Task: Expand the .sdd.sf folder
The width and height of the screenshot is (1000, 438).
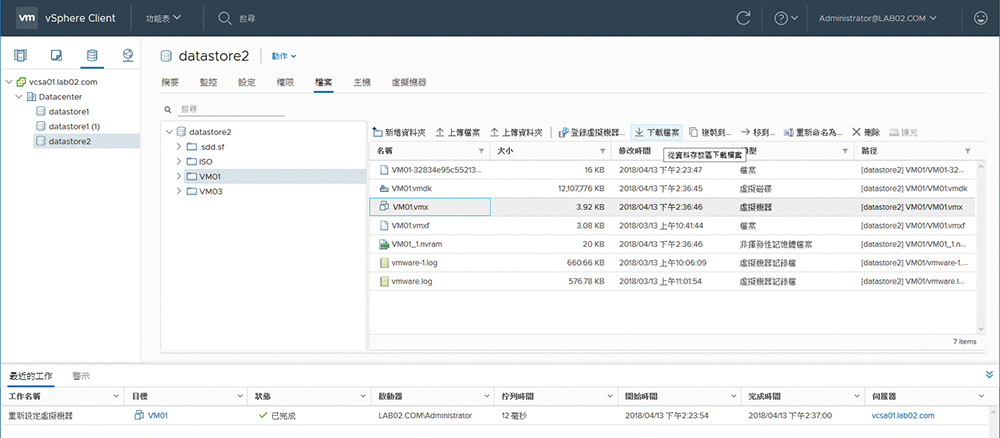Action: tap(179, 147)
